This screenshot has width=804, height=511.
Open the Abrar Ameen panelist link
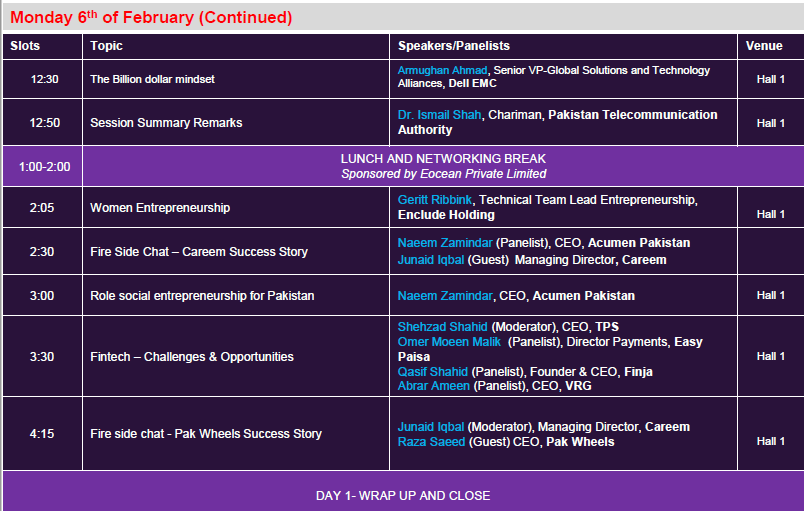(x=434, y=386)
